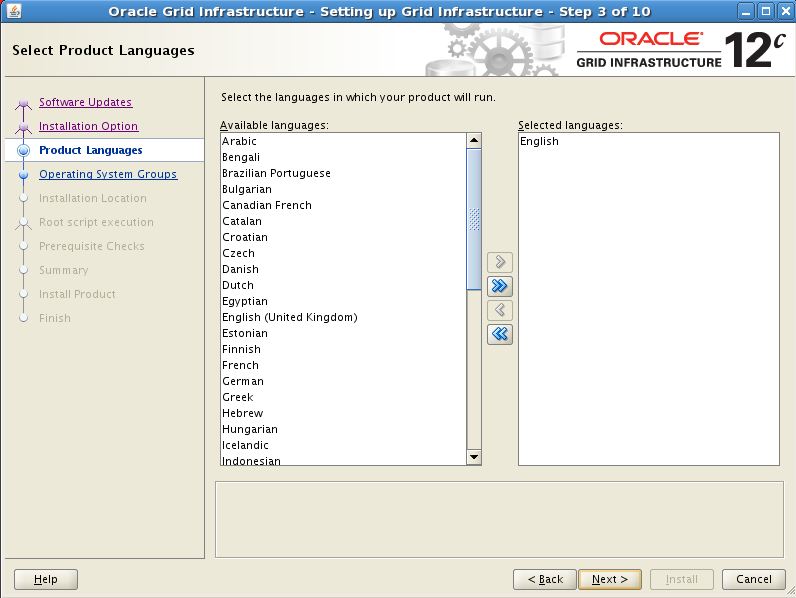Click the Finish step label
Image resolution: width=796 pixels, height=598 pixels.
tap(55, 318)
